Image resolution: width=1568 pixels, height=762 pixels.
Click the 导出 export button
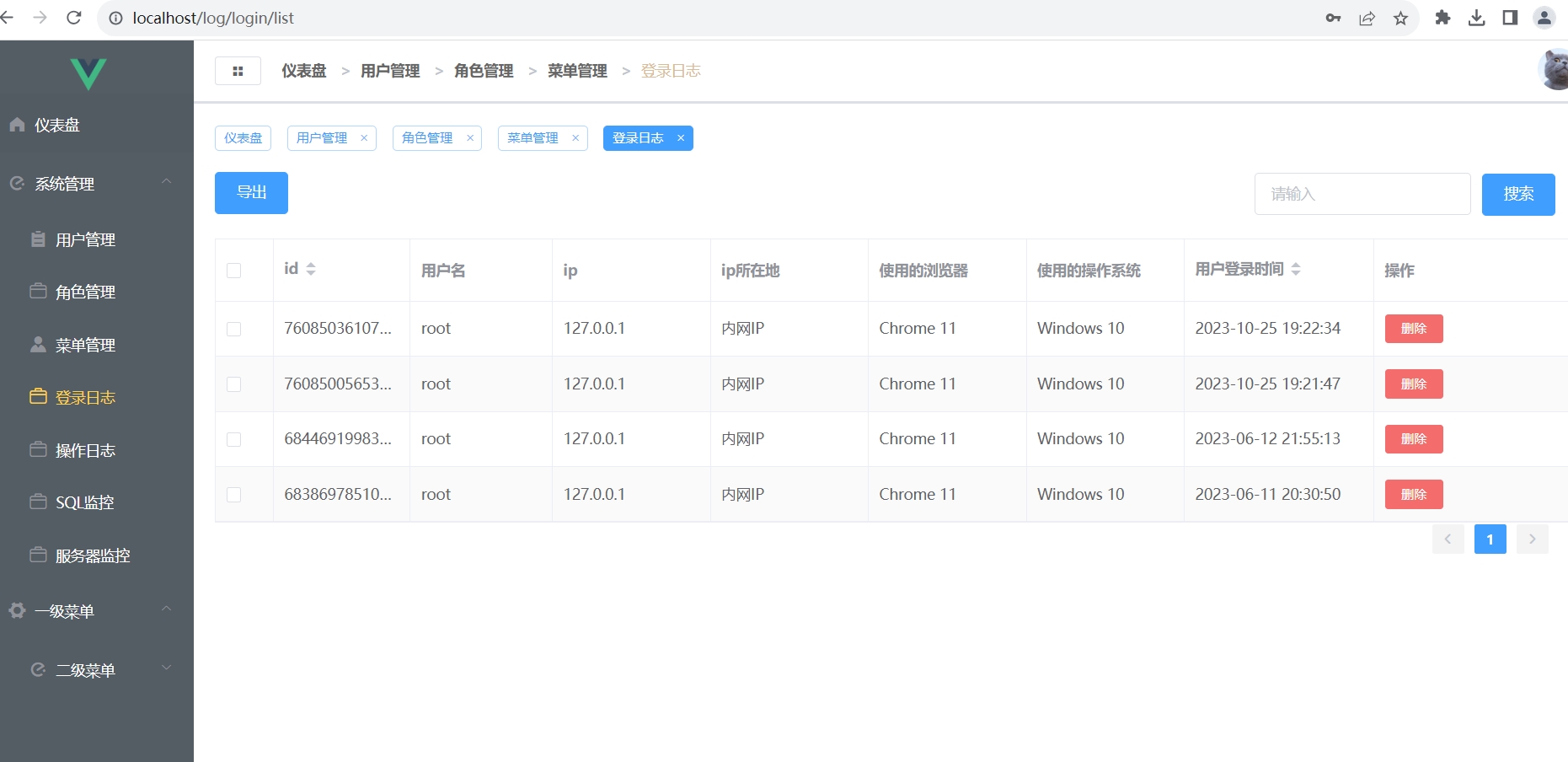coord(251,193)
